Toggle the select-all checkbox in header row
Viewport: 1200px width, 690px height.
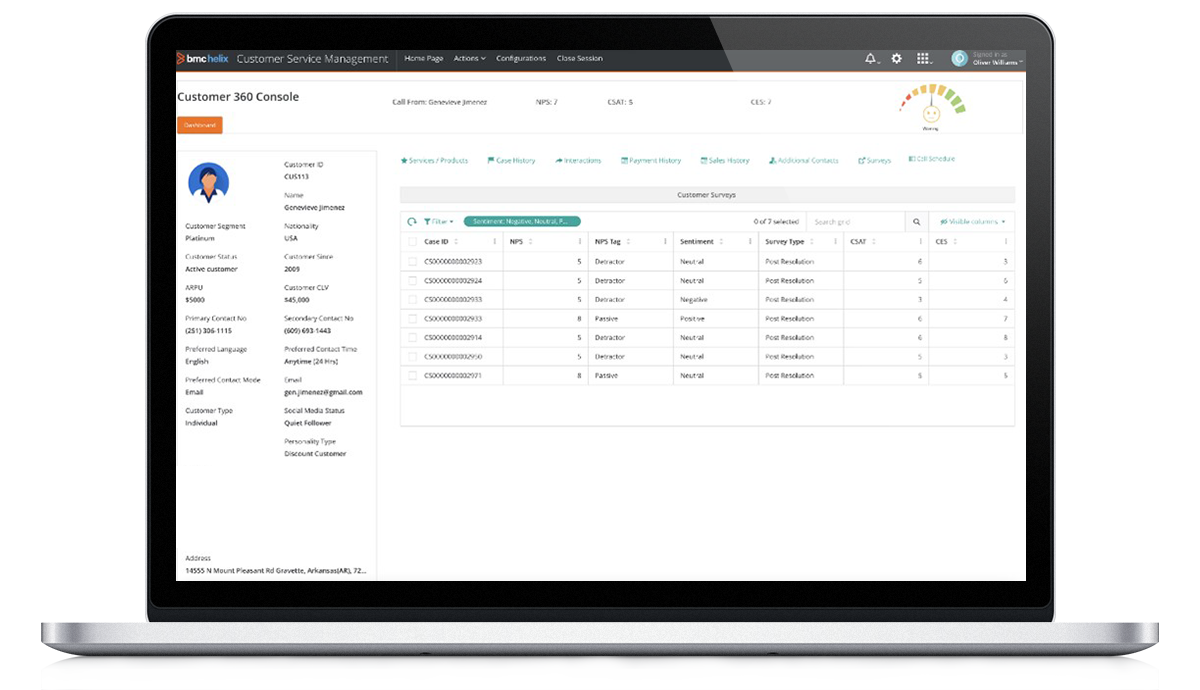[412, 242]
